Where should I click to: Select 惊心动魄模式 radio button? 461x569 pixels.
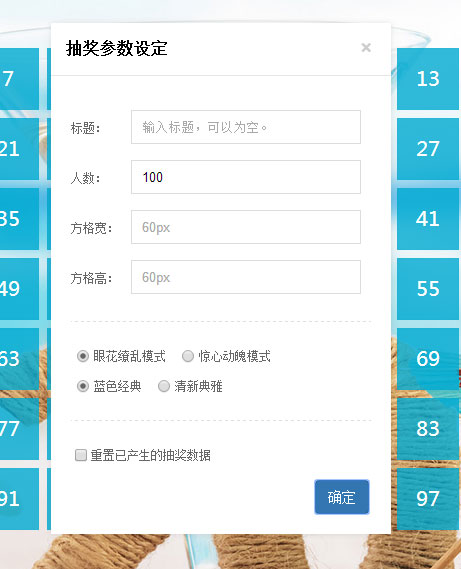188,356
